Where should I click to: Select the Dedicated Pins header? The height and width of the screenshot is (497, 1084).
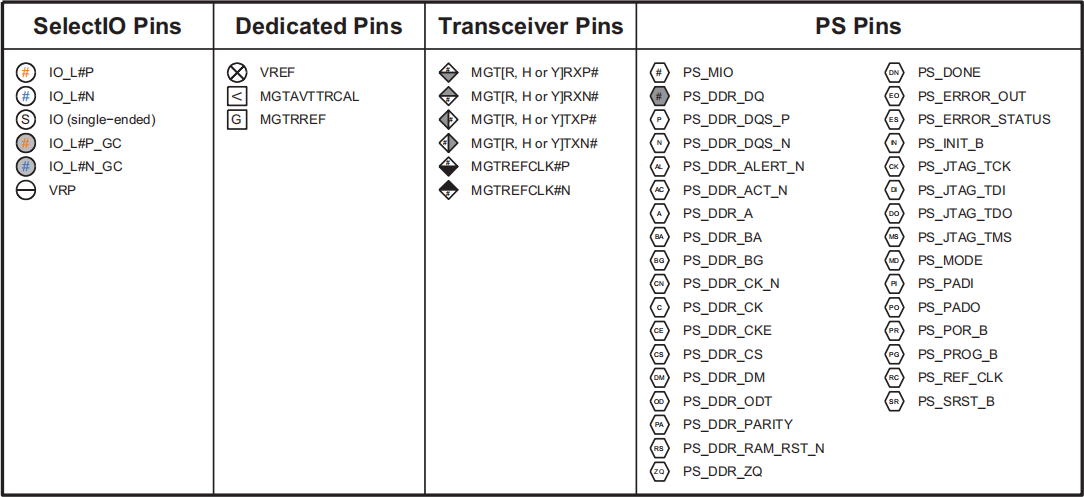click(319, 26)
